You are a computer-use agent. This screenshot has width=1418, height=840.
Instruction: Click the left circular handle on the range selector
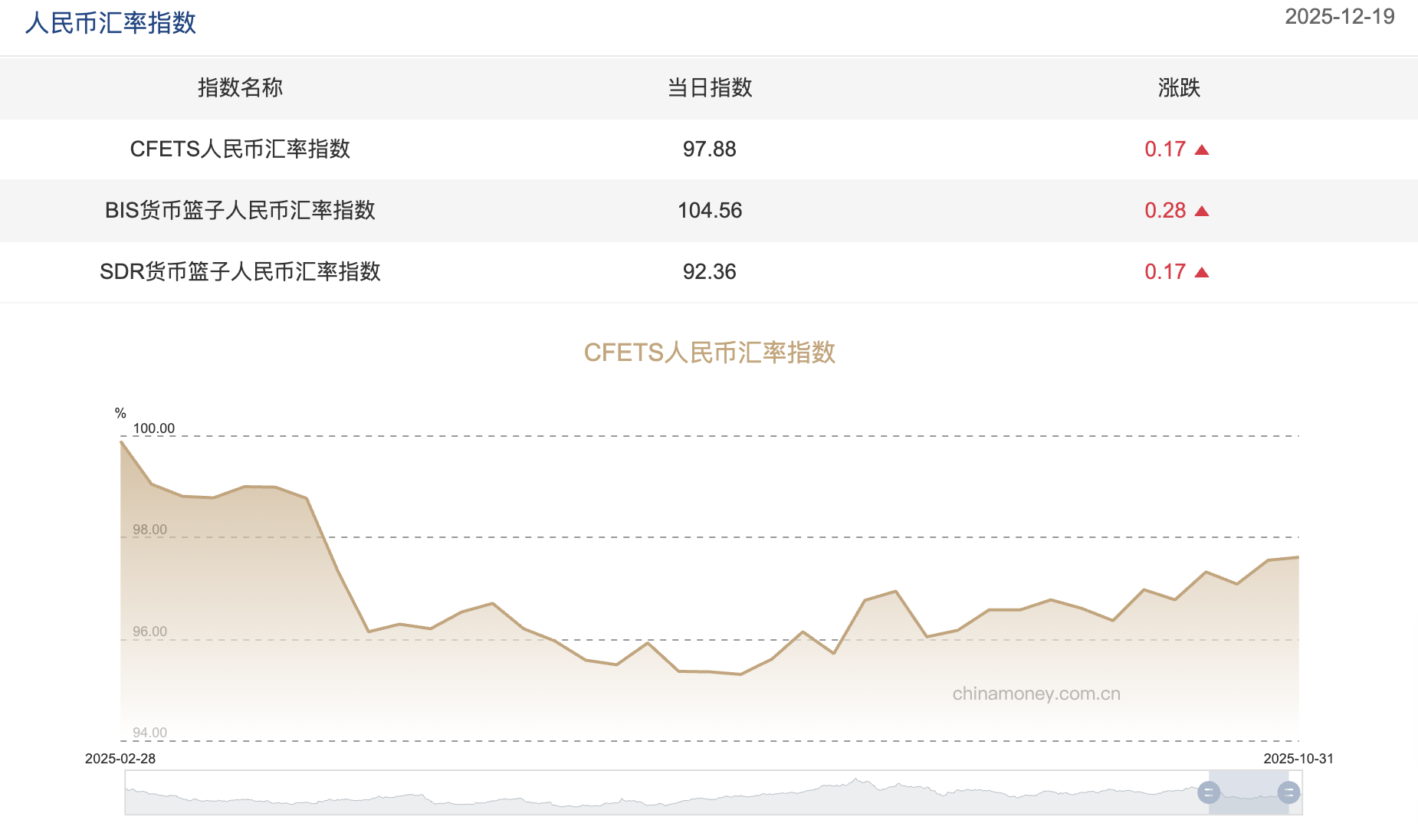pyautogui.click(x=1209, y=794)
